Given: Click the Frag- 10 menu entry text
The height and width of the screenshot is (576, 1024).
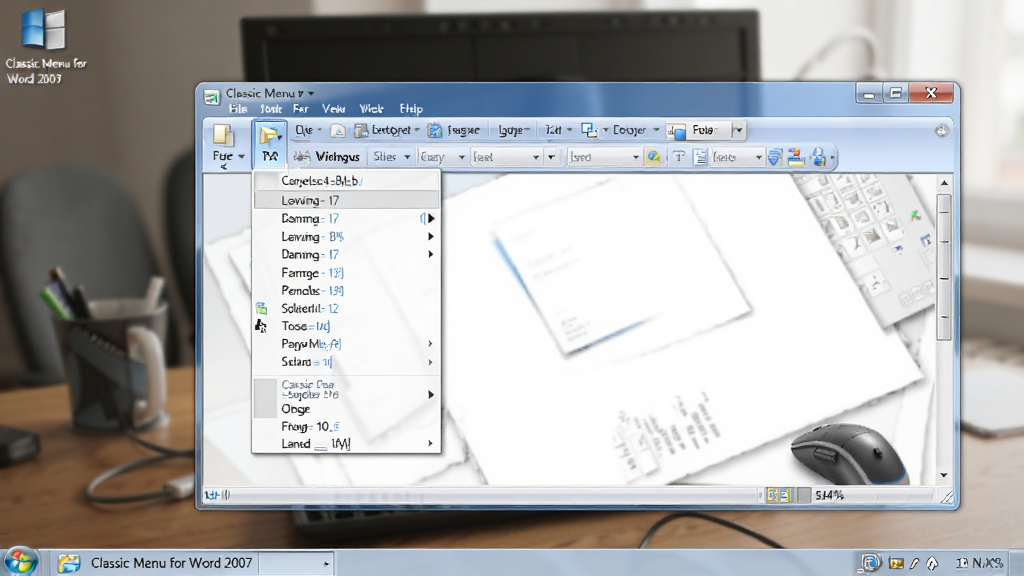Looking at the screenshot, I should 310,426.
